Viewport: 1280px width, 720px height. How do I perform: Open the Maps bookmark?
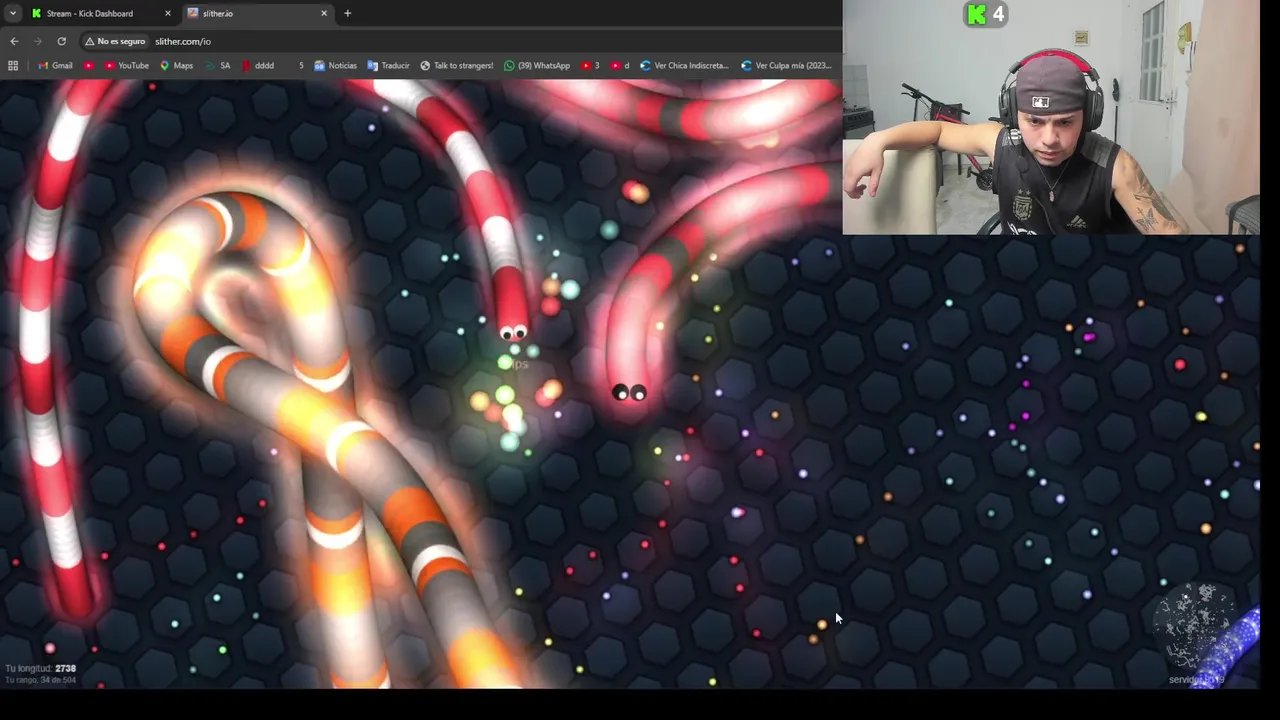(176, 65)
